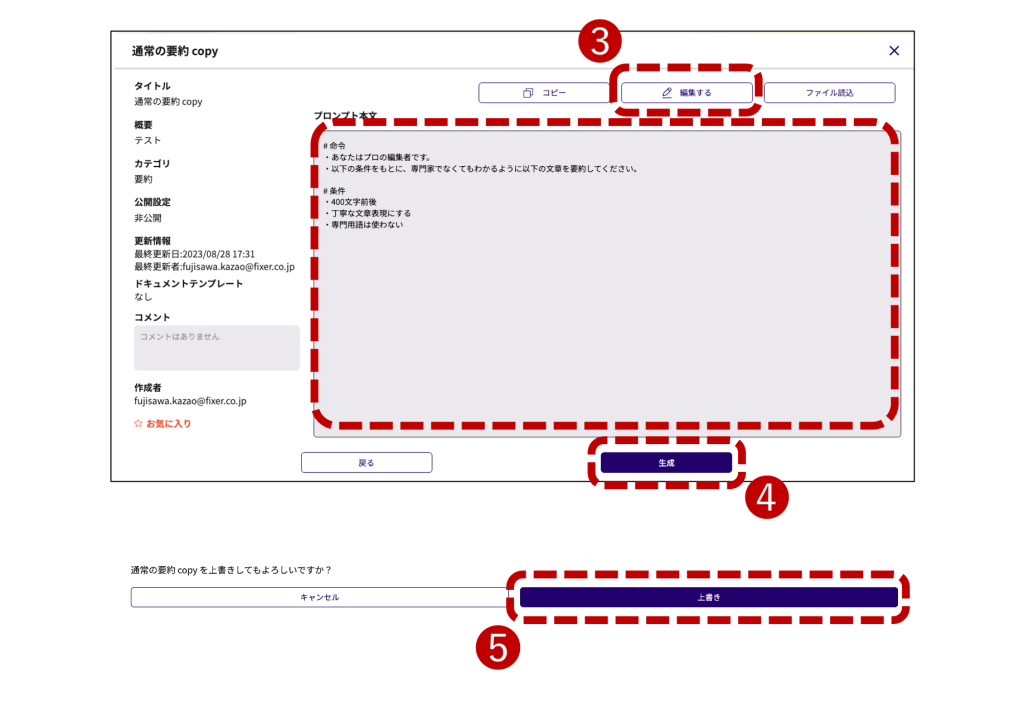1024x707 pixels.
Task: Cancel the overwrite with キャンセル
Action: point(319,597)
